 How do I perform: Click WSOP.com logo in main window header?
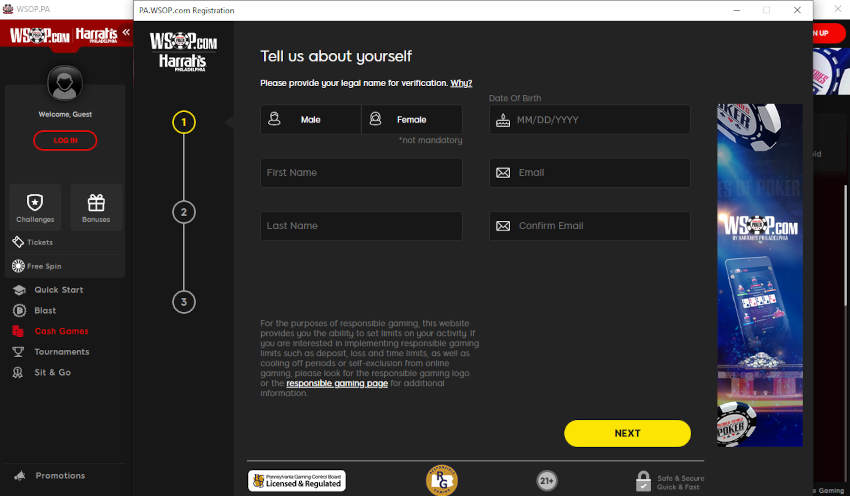coord(40,36)
